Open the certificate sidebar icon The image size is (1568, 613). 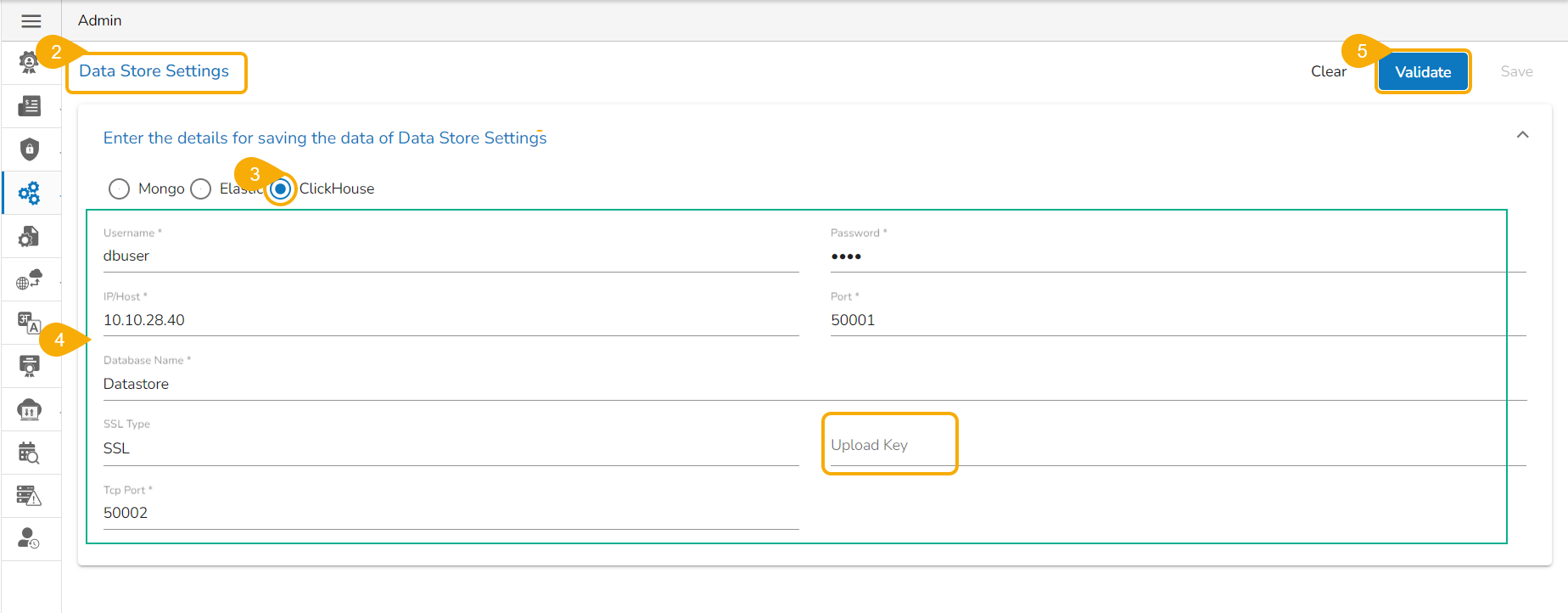coord(30,366)
